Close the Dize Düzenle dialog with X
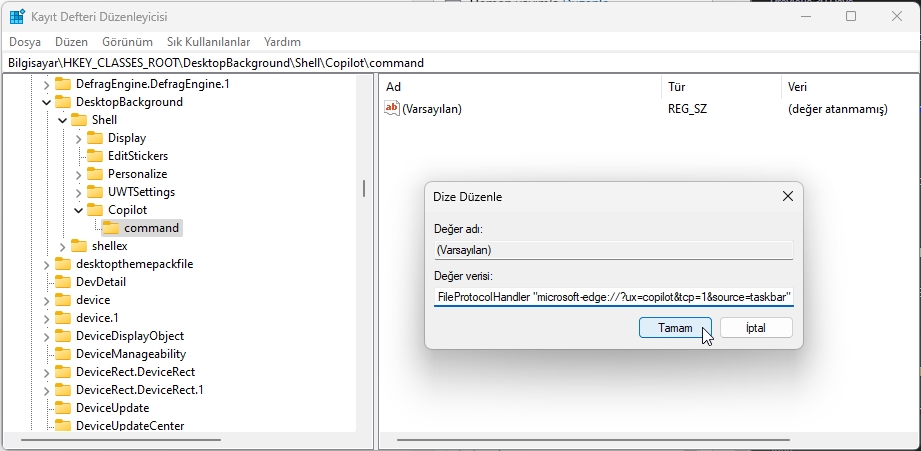Viewport: 921px width, 451px height. [x=787, y=197]
